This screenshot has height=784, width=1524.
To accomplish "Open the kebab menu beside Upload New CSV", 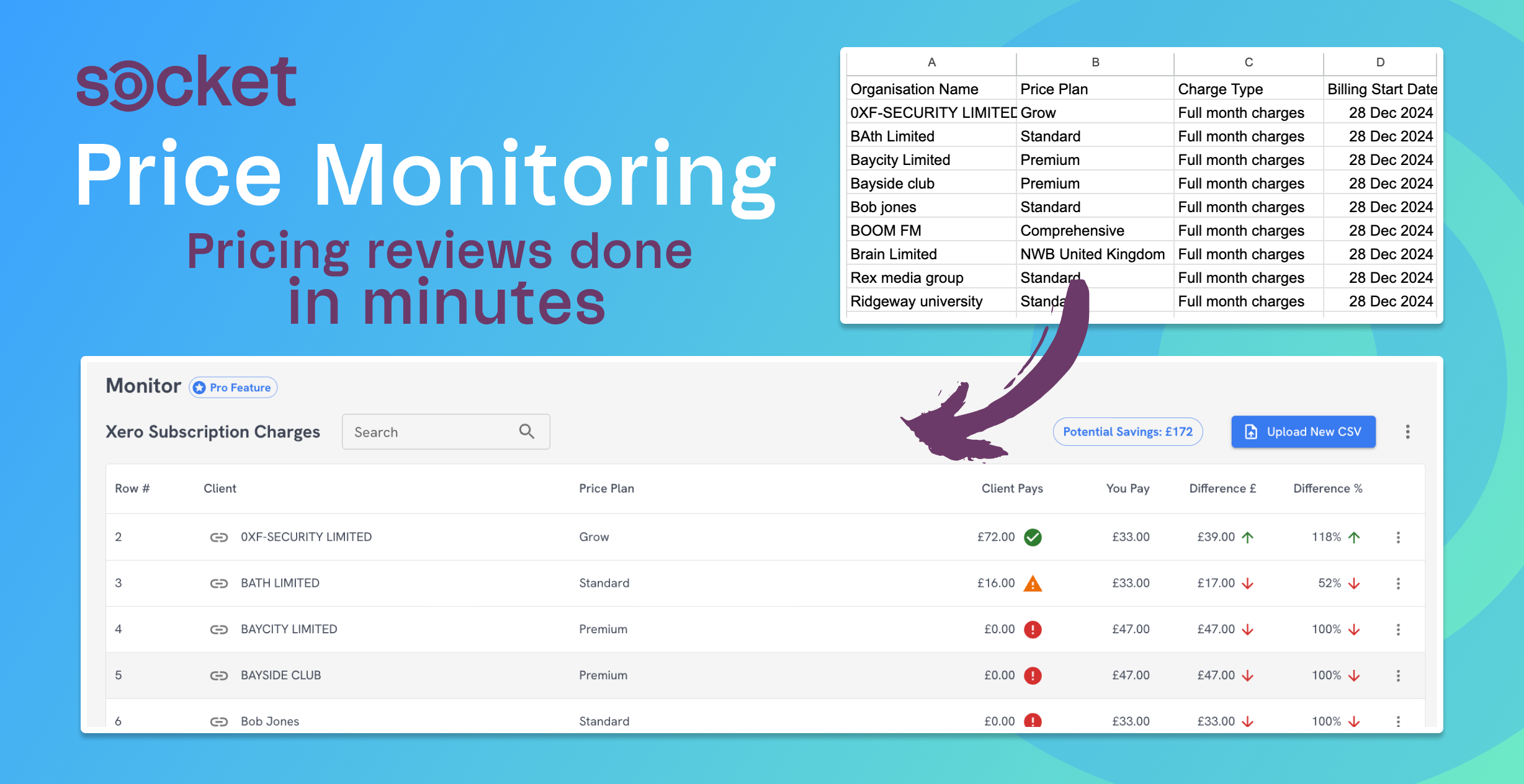I will click(x=1407, y=432).
